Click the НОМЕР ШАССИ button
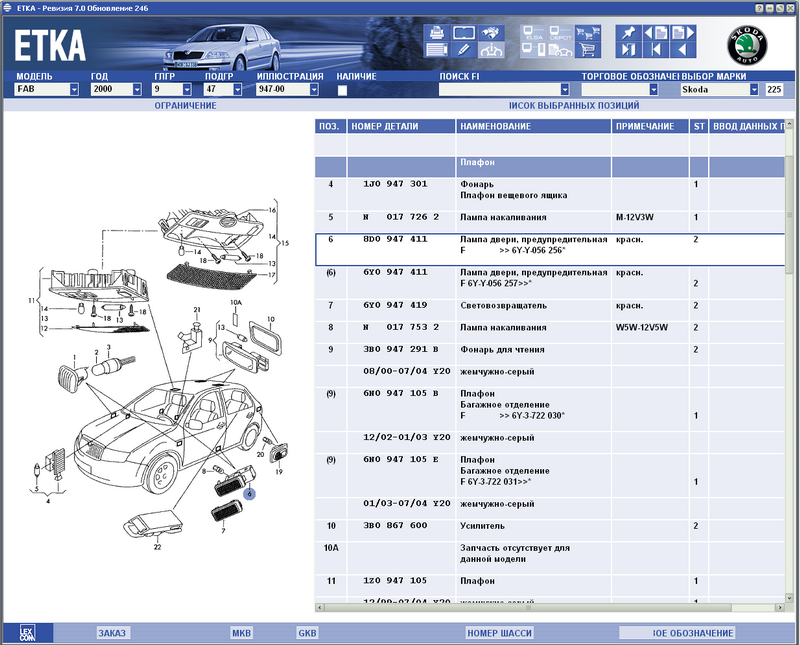This screenshot has height=645, width=800. tap(499, 633)
